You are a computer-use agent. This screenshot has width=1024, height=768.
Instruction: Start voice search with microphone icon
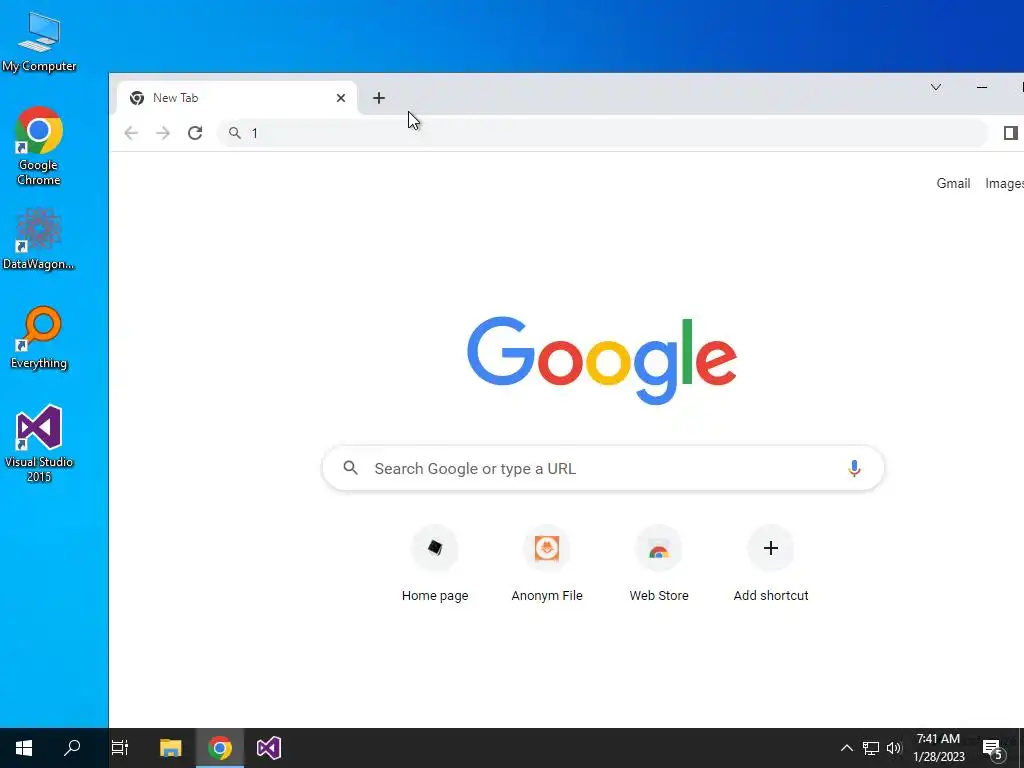pos(854,468)
